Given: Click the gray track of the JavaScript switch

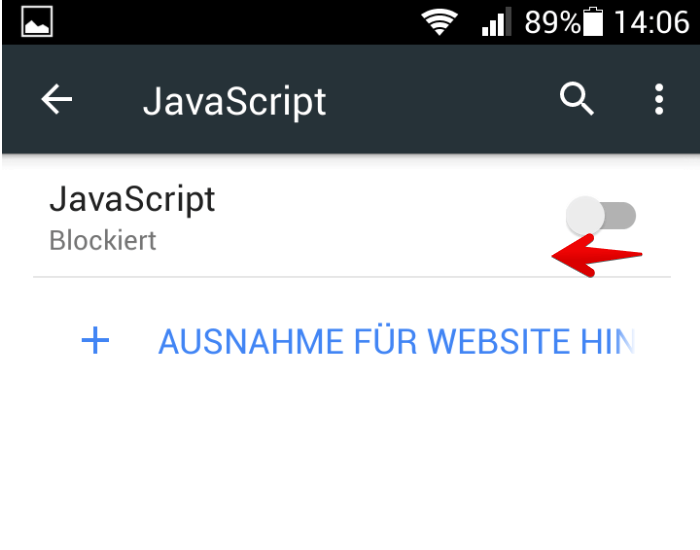Looking at the screenshot, I should (621, 216).
